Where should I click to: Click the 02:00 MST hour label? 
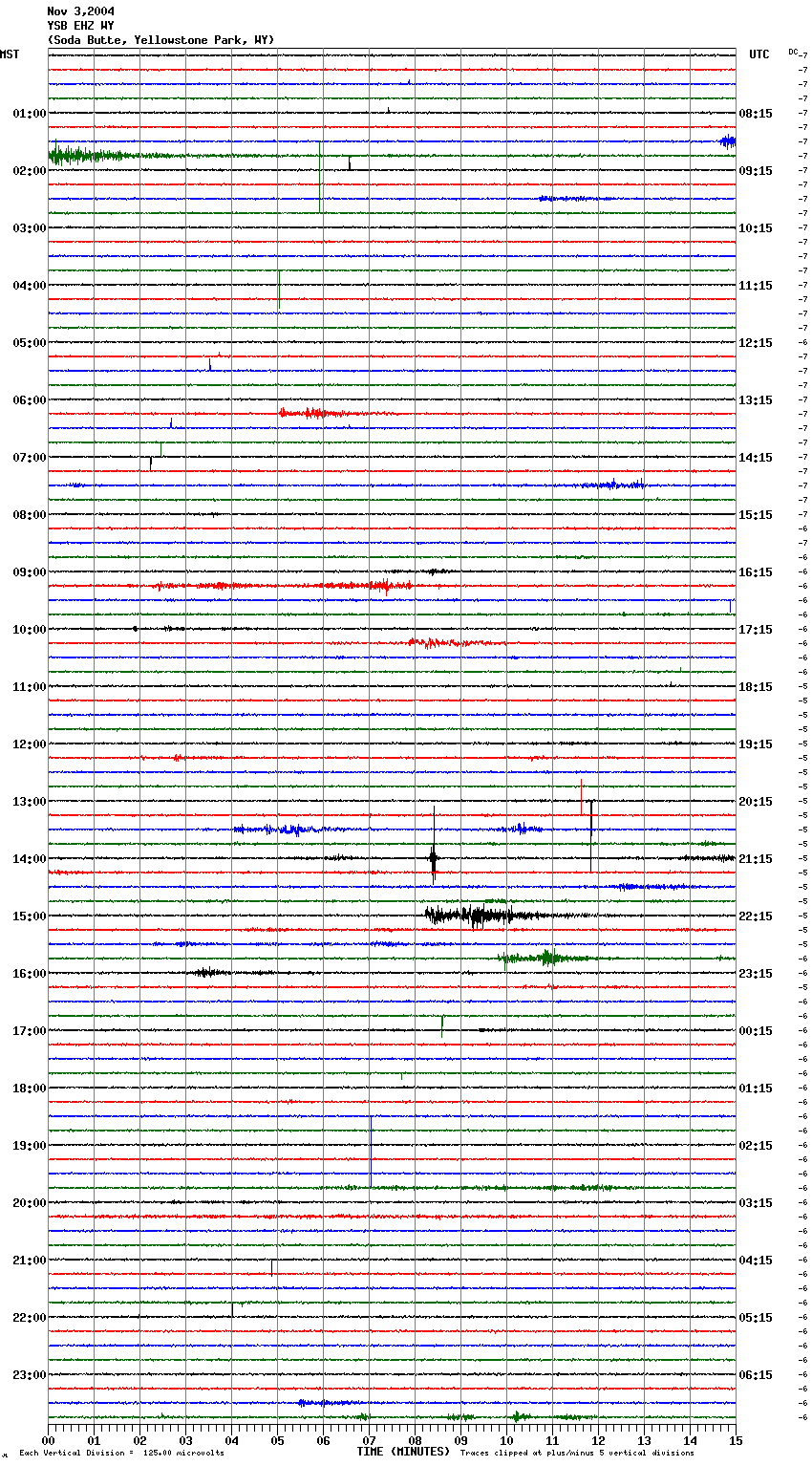(x=30, y=171)
